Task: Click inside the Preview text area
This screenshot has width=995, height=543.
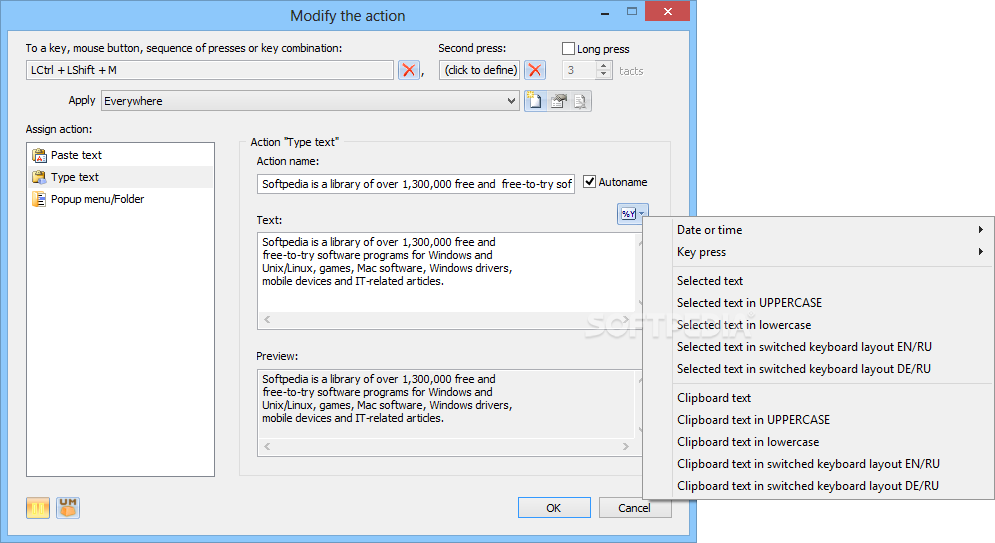Action: [x=446, y=403]
